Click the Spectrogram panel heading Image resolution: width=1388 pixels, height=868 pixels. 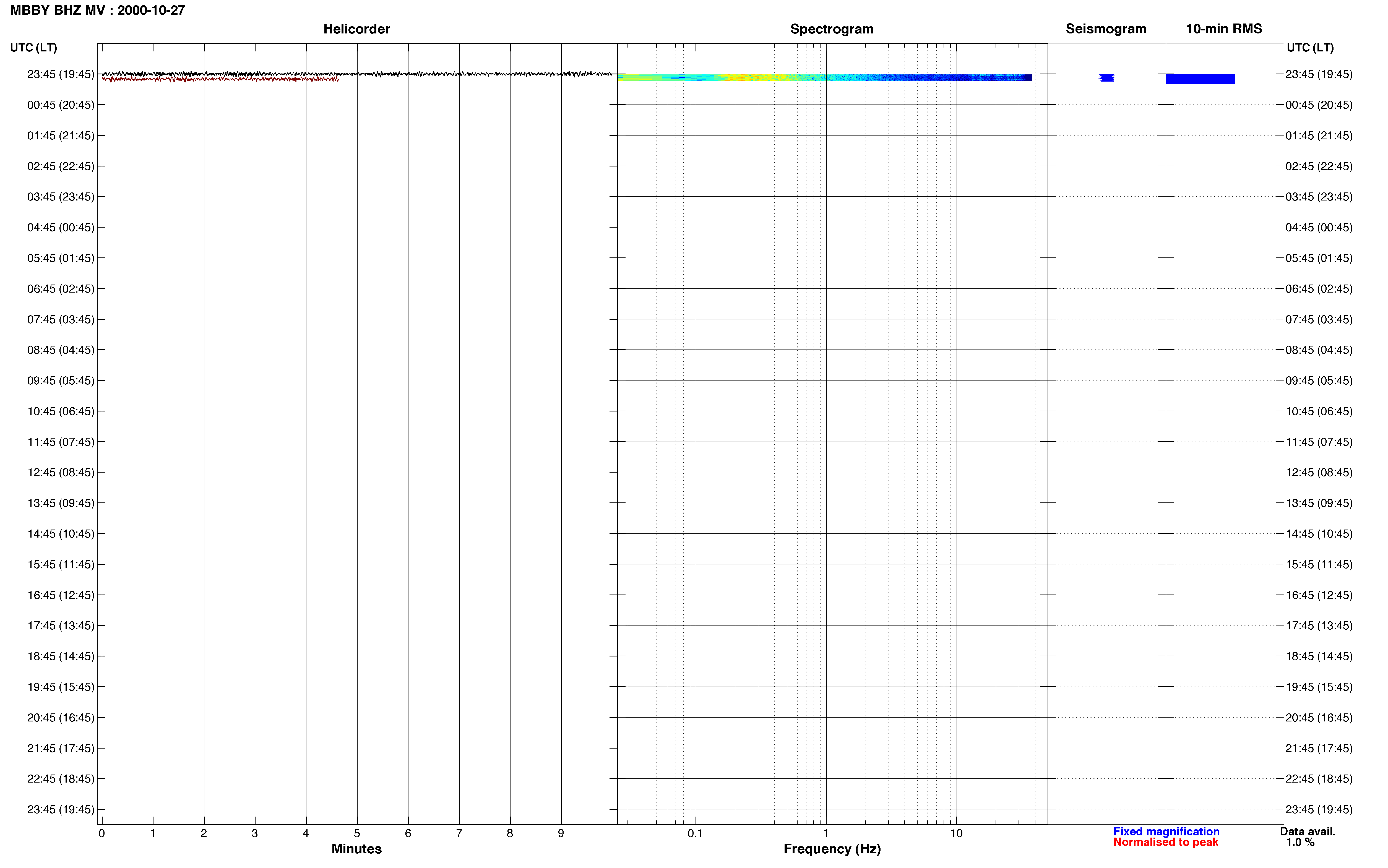tap(832, 29)
